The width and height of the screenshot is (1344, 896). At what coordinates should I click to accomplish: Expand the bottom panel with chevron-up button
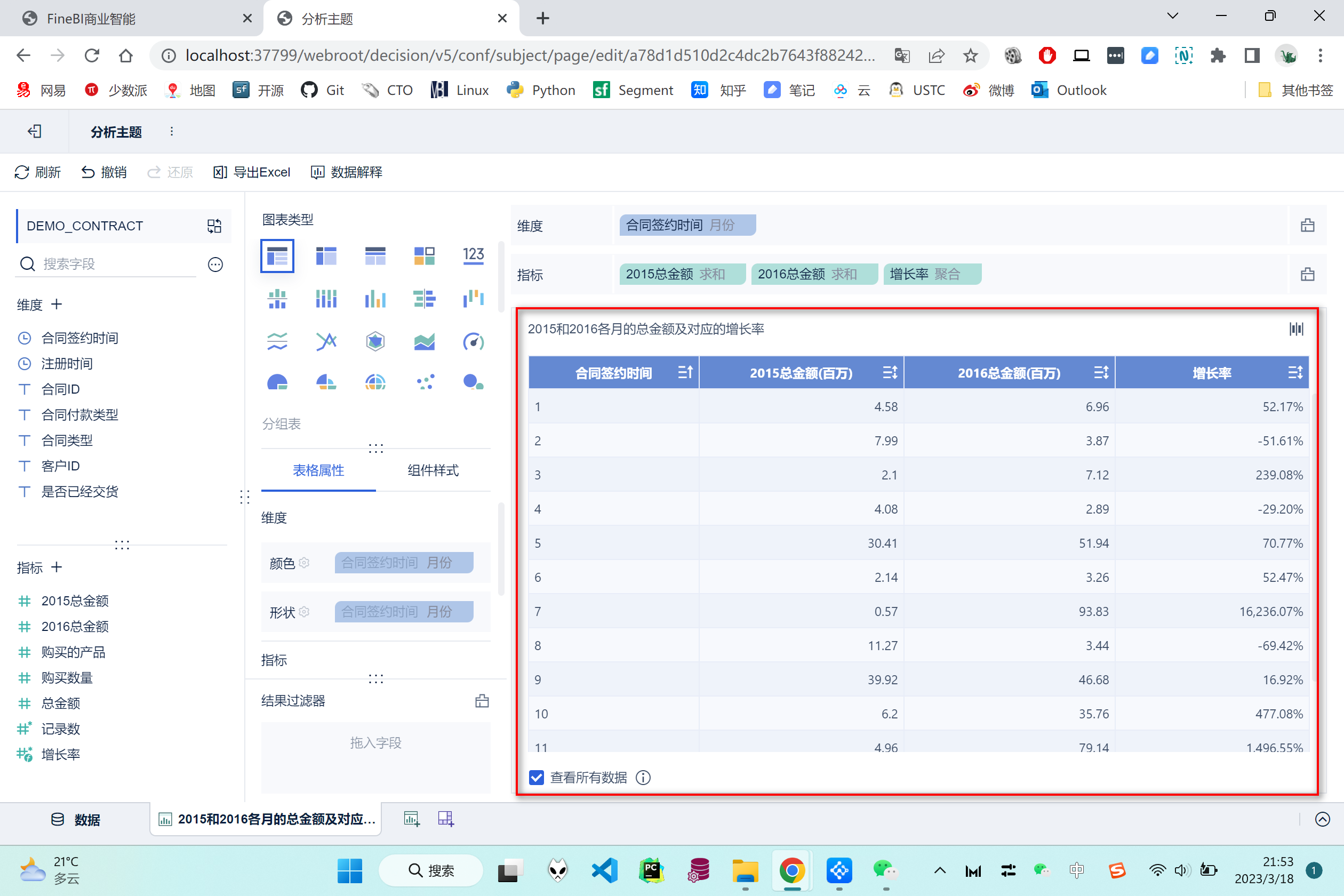point(1322,819)
